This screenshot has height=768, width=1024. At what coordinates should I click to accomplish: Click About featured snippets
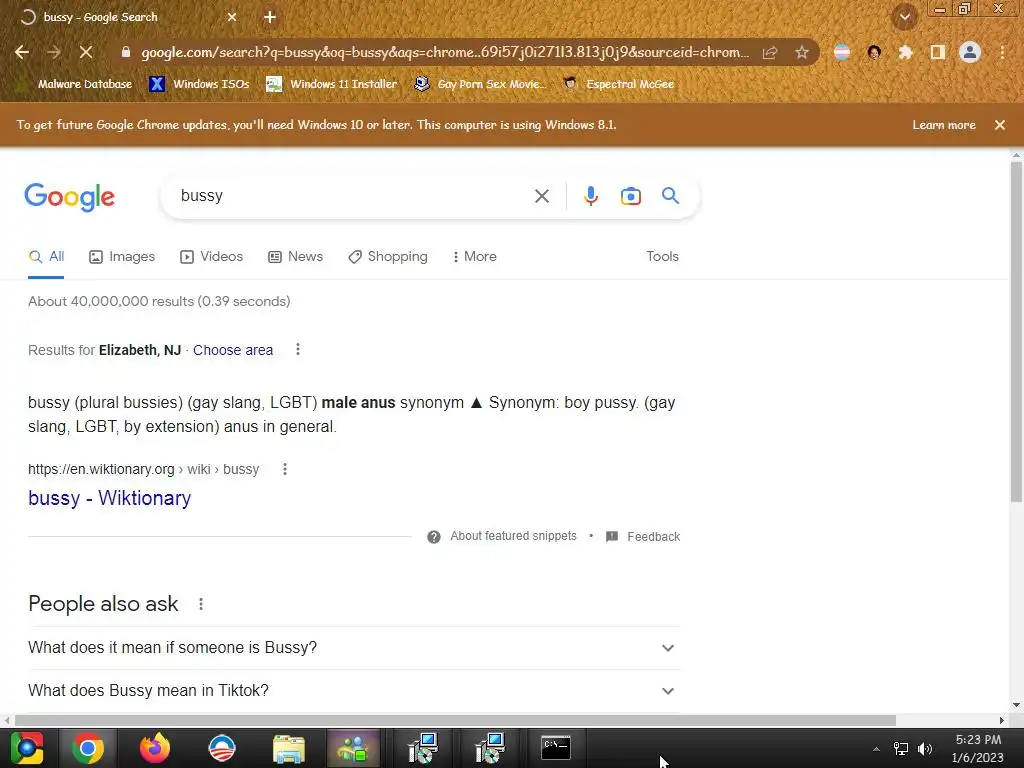click(513, 536)
